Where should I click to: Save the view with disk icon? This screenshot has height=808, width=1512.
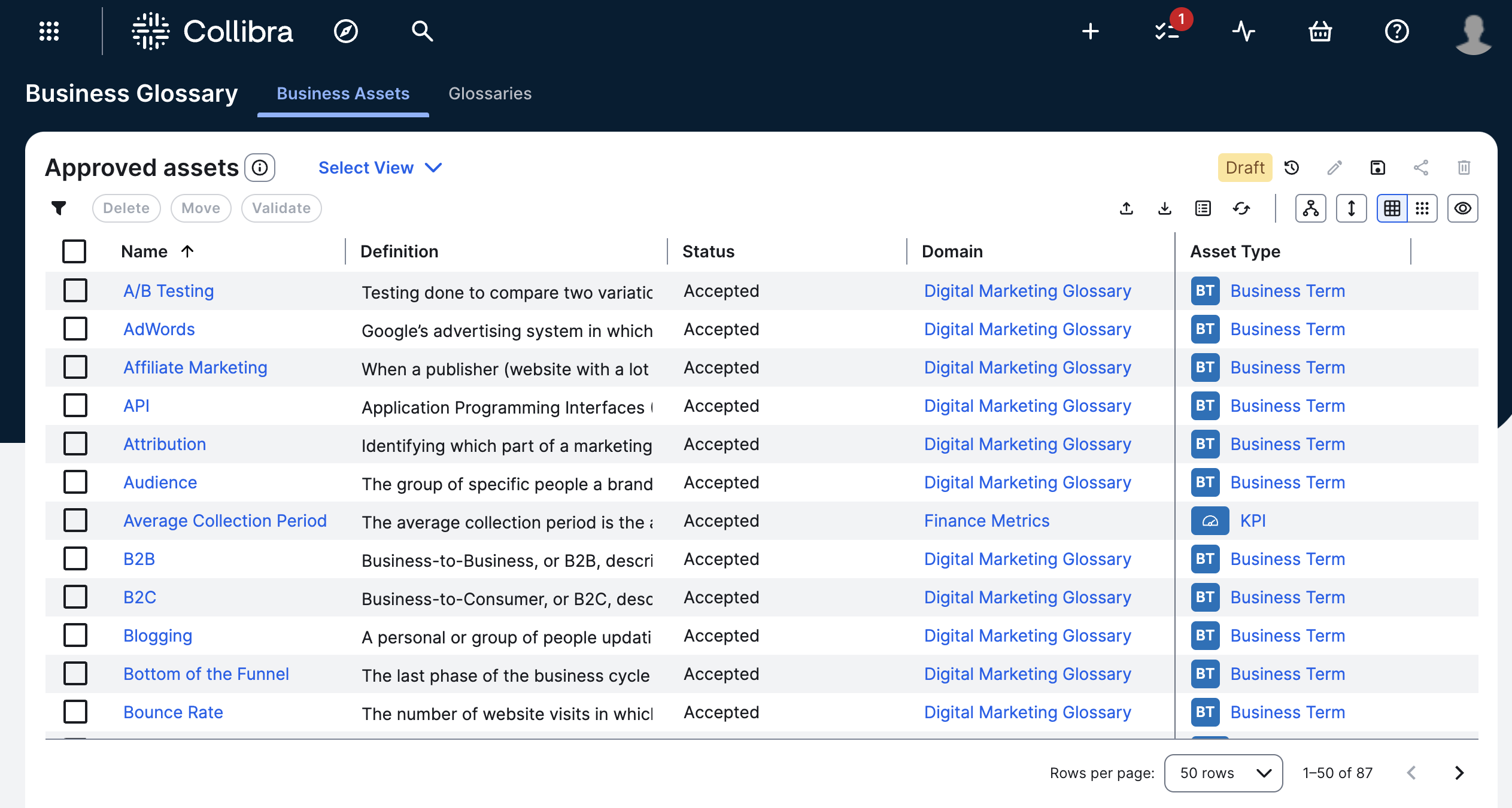1378,168
